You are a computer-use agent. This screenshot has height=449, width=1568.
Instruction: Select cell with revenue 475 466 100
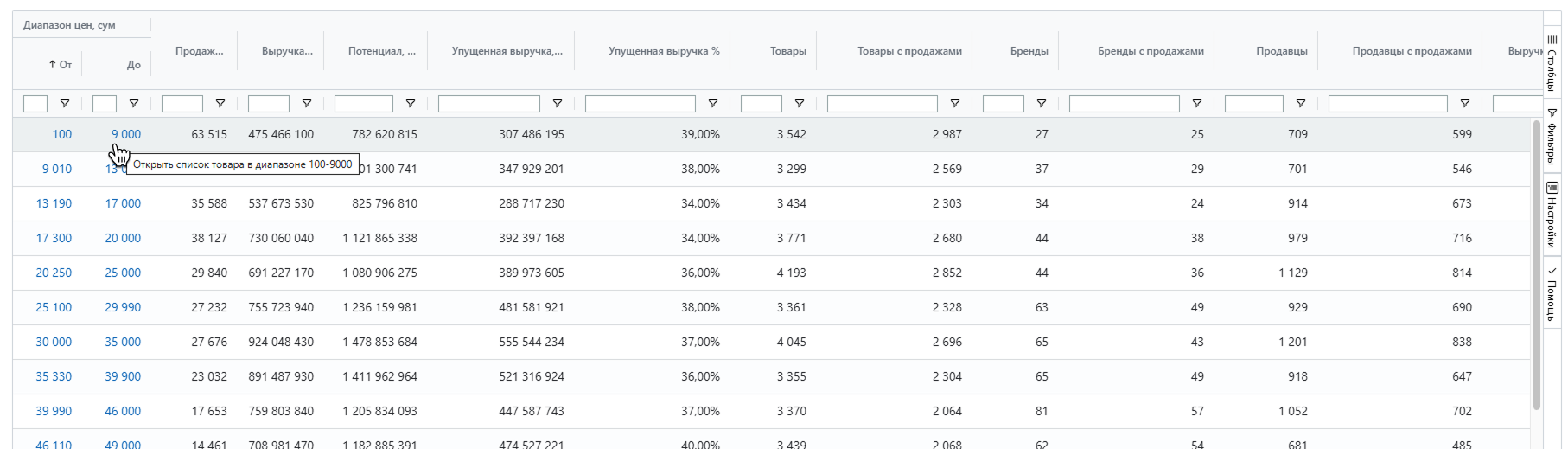pos(281,134)
